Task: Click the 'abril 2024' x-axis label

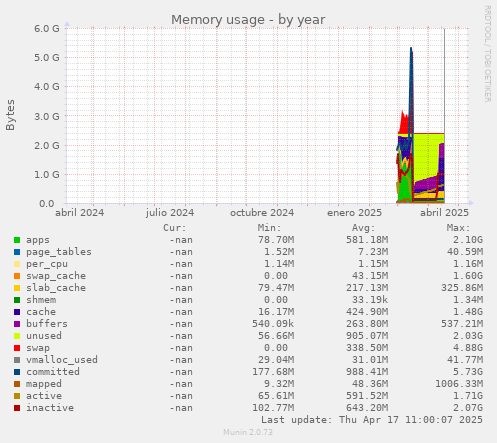Action: point(80,213)
